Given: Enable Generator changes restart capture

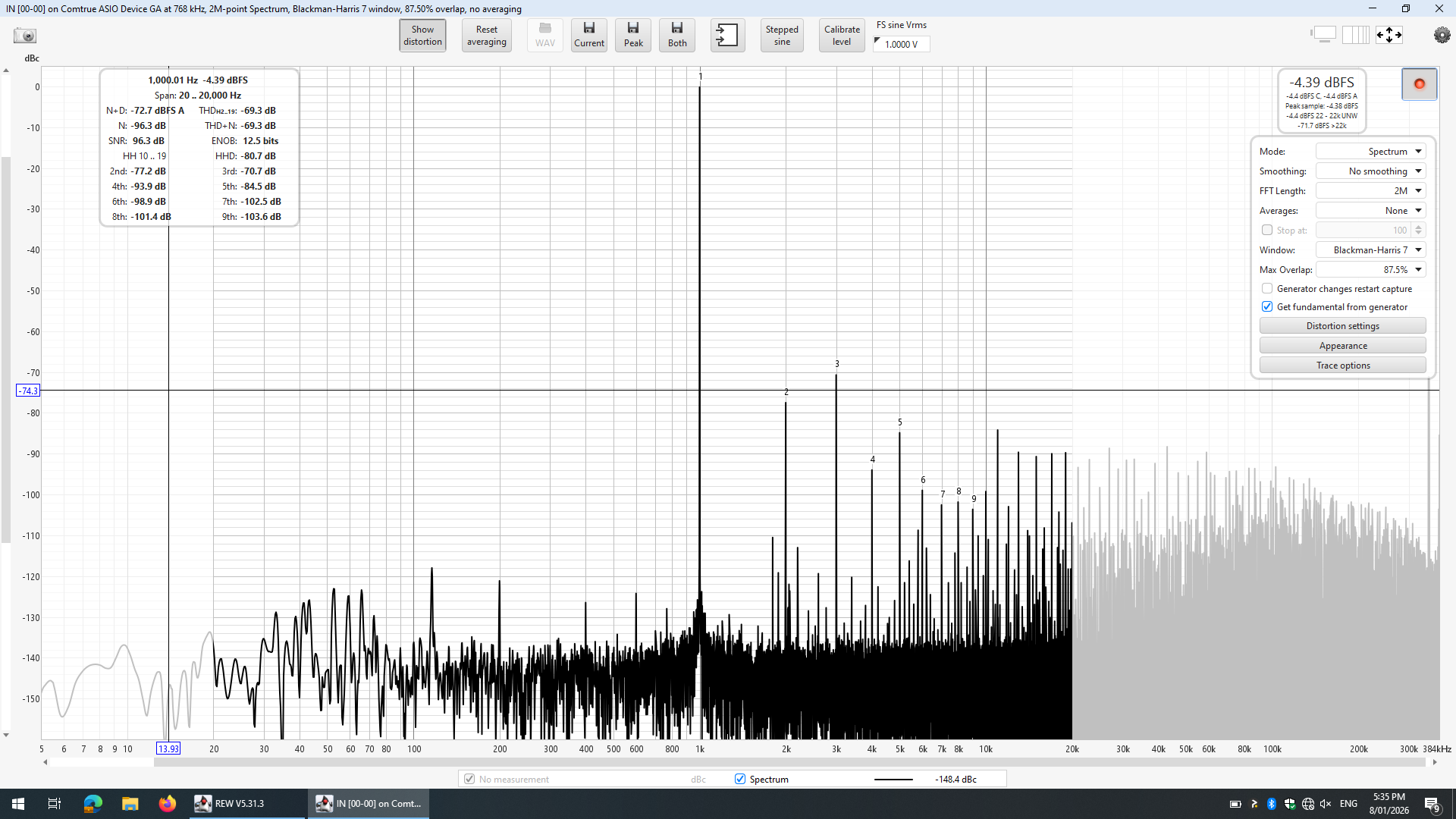Looking at the screenshot, I should [1267, 289].
